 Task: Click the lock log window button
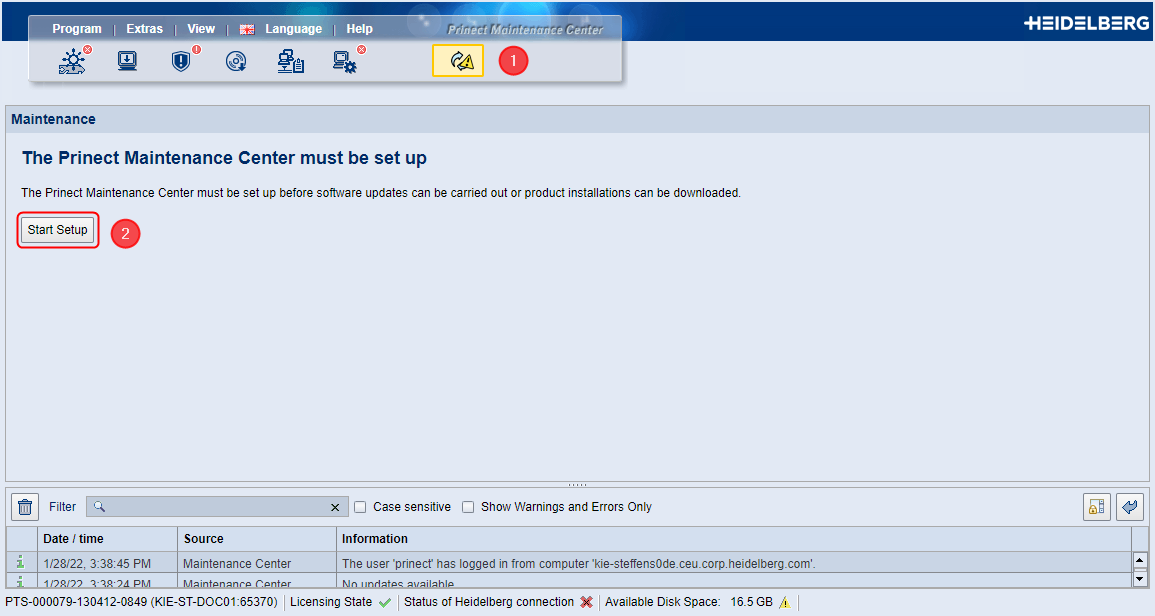click(x=1096, y=507)
